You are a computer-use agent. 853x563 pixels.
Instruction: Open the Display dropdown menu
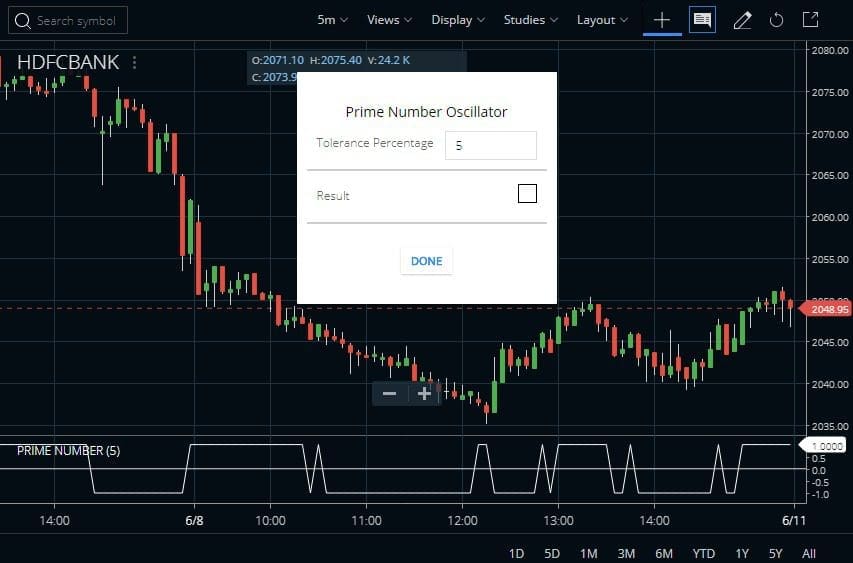click(x=458, y=20)
